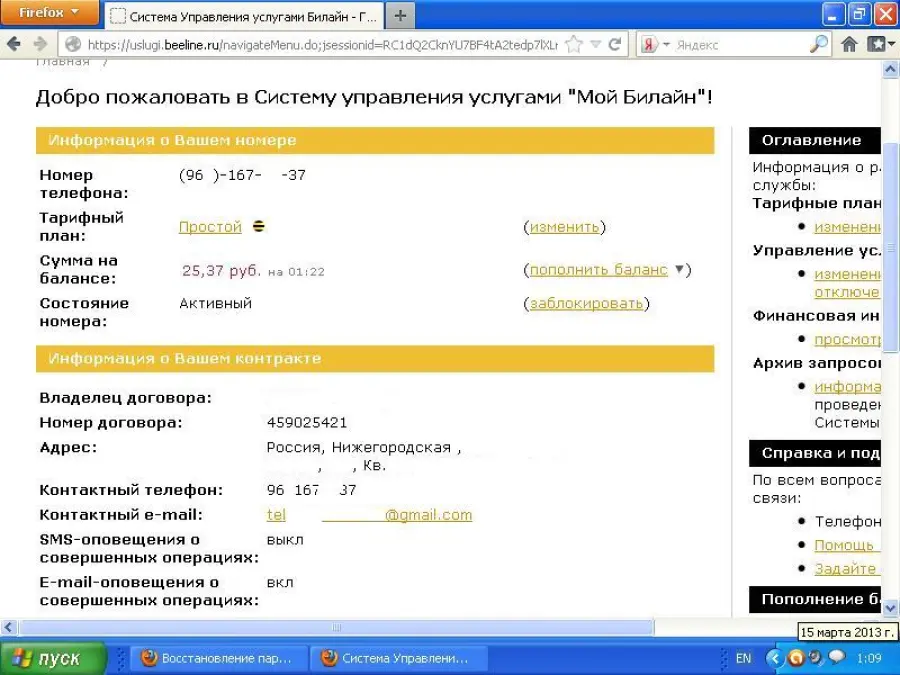900x675 pixels.
Task: Click the E-mail notification value вкл
Action: pyautogui.click(x=280, y=583)
